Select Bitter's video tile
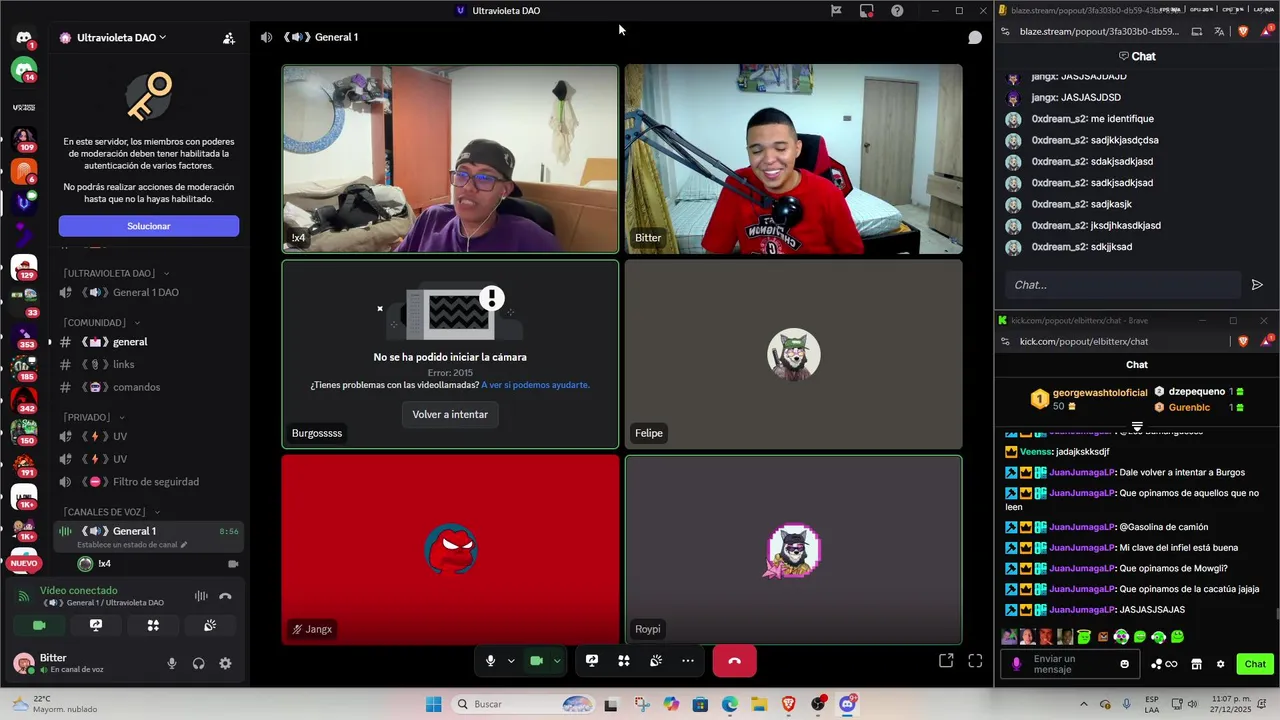1280x720 pixels. pos(794,159)
